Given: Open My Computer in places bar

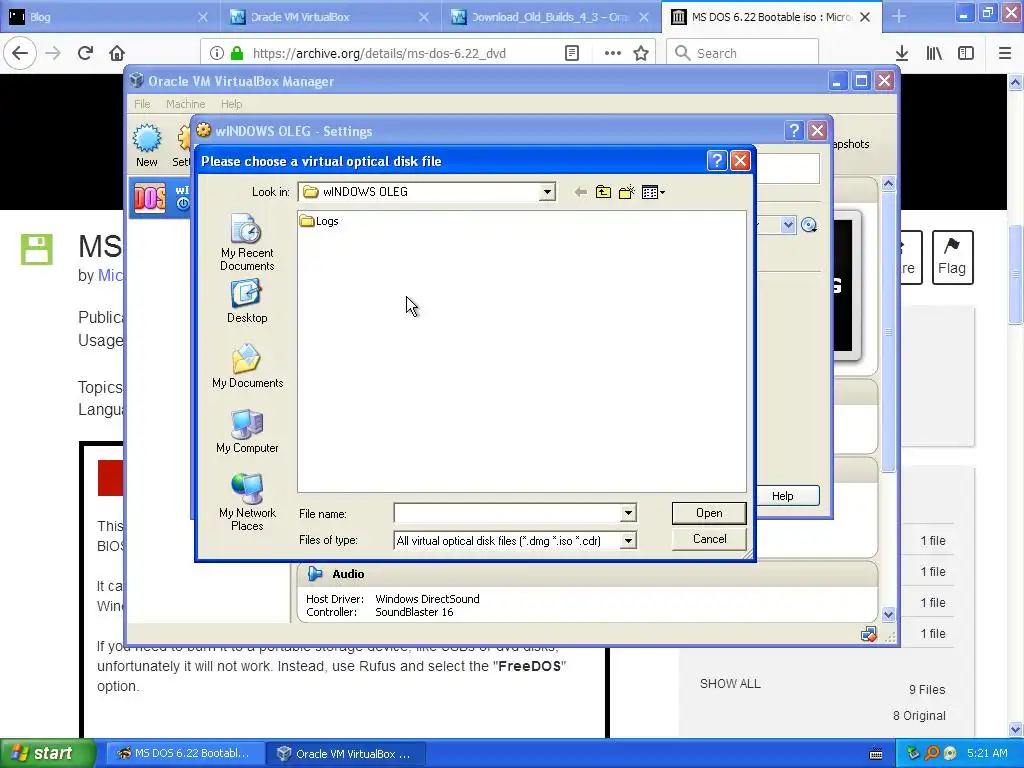Looking at the screenshot, I should tap(247, 432).
